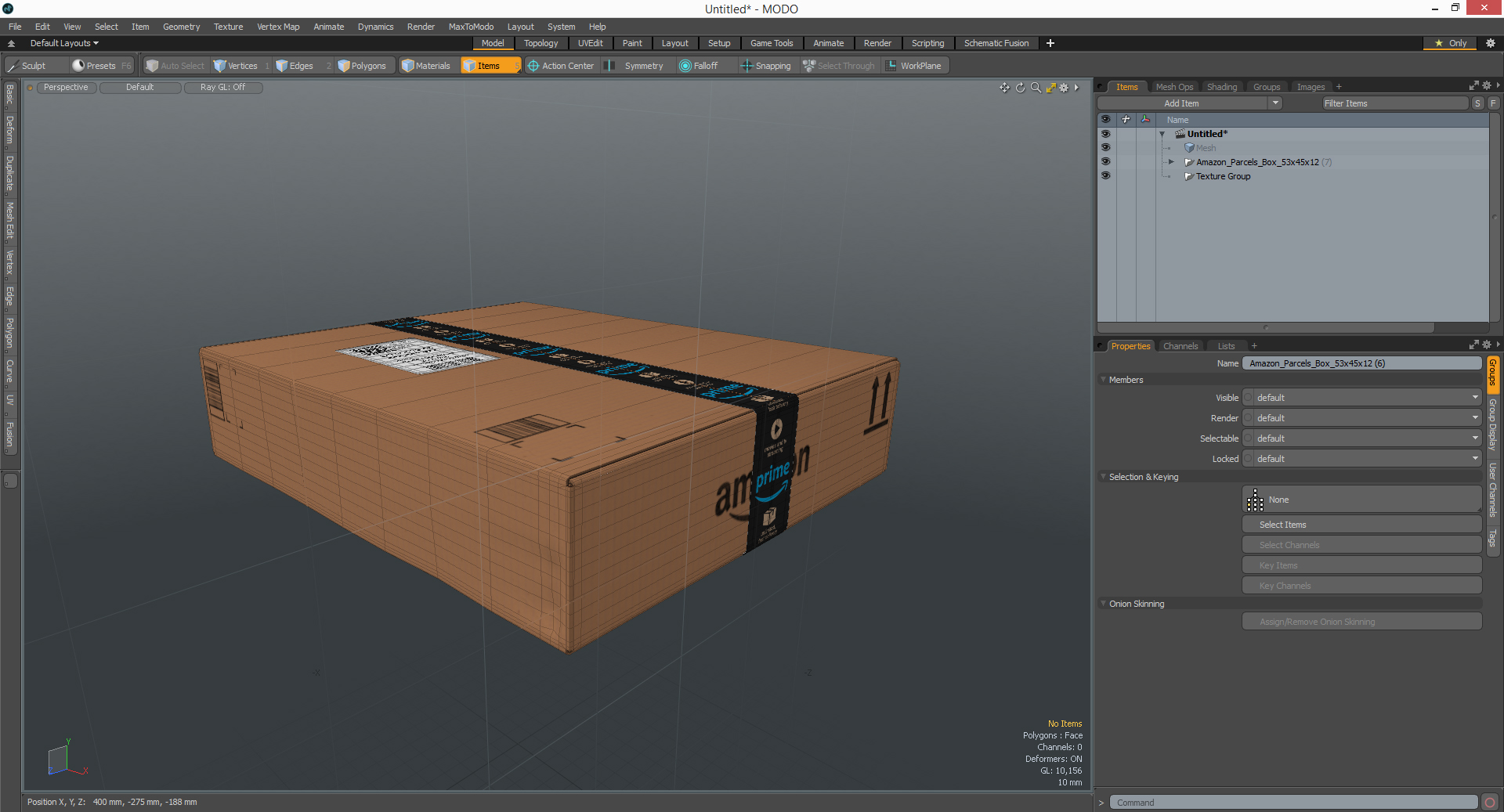This screenshot has height=812, width=1504.
Task: Click the record button beside Command field
Action: click(1490, 803)
